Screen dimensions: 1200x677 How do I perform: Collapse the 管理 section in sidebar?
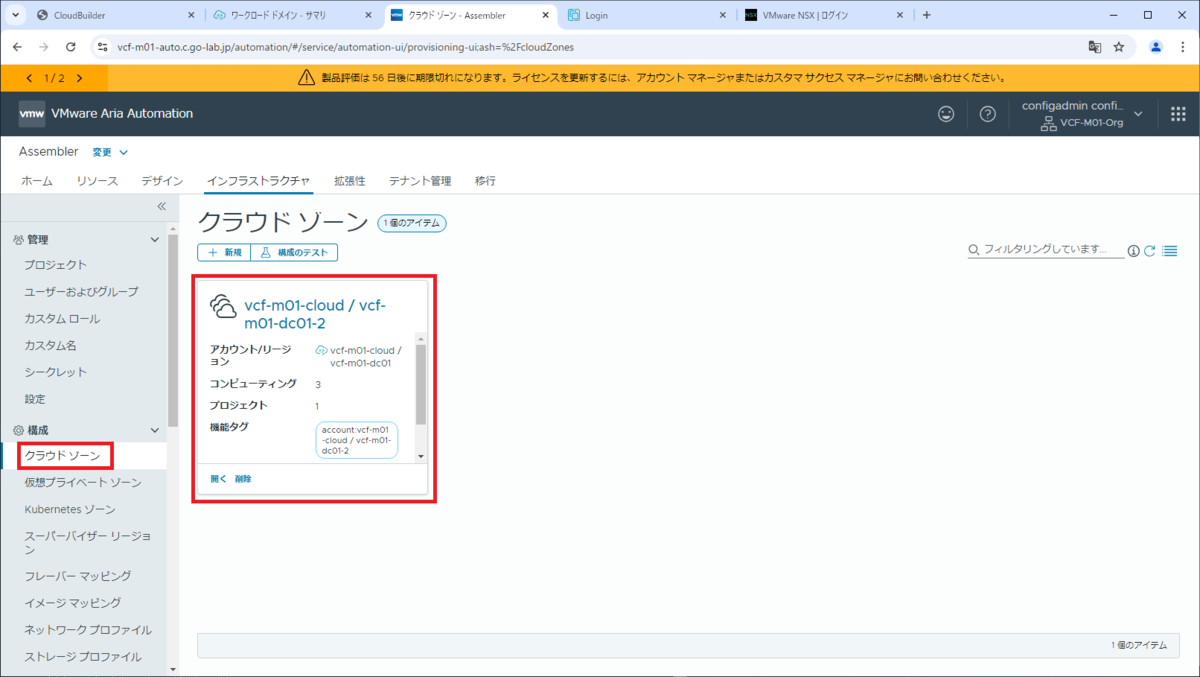pyautogui.click(x=154, y=240)
